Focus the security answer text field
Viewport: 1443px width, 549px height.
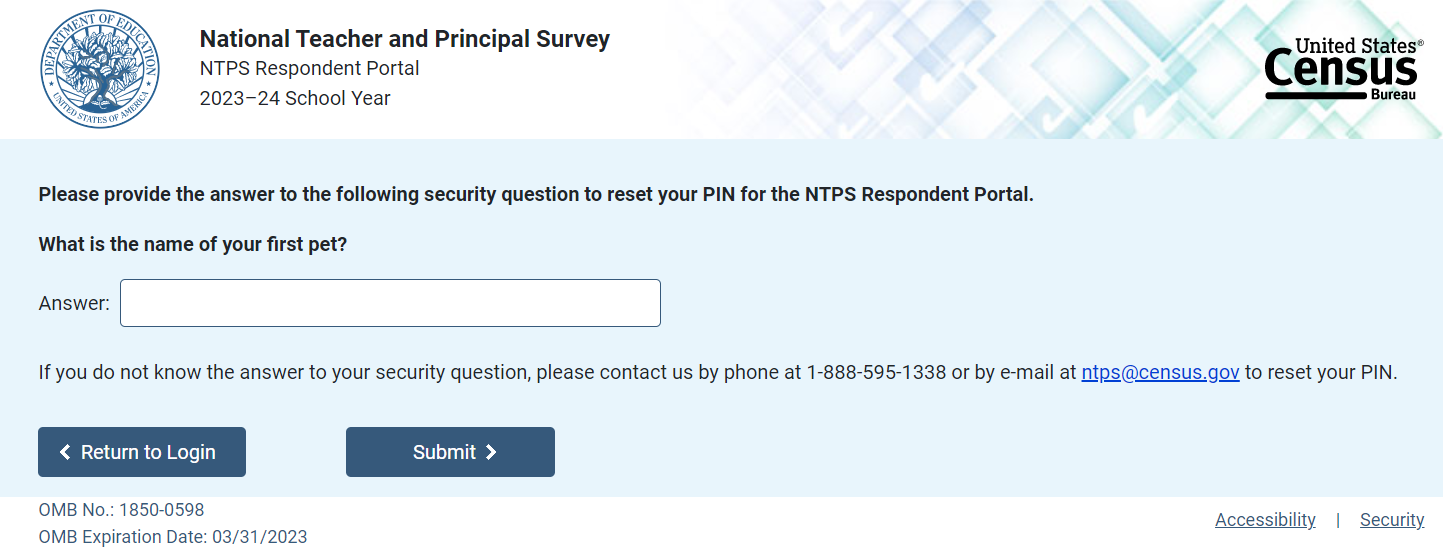pyautogui.click(x=390, y=303)
